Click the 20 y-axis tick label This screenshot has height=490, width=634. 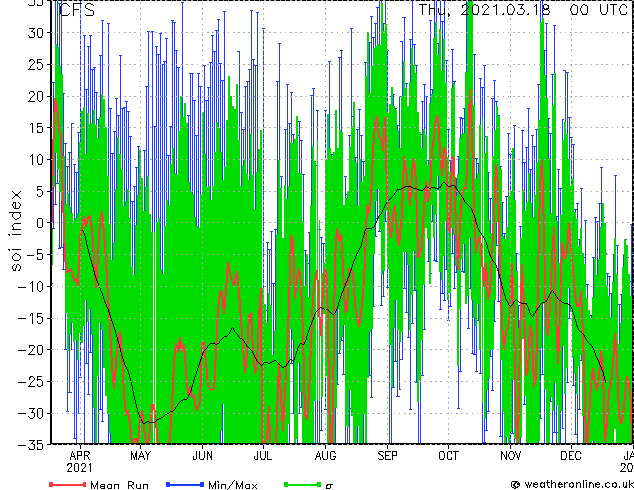pos(36,96)
